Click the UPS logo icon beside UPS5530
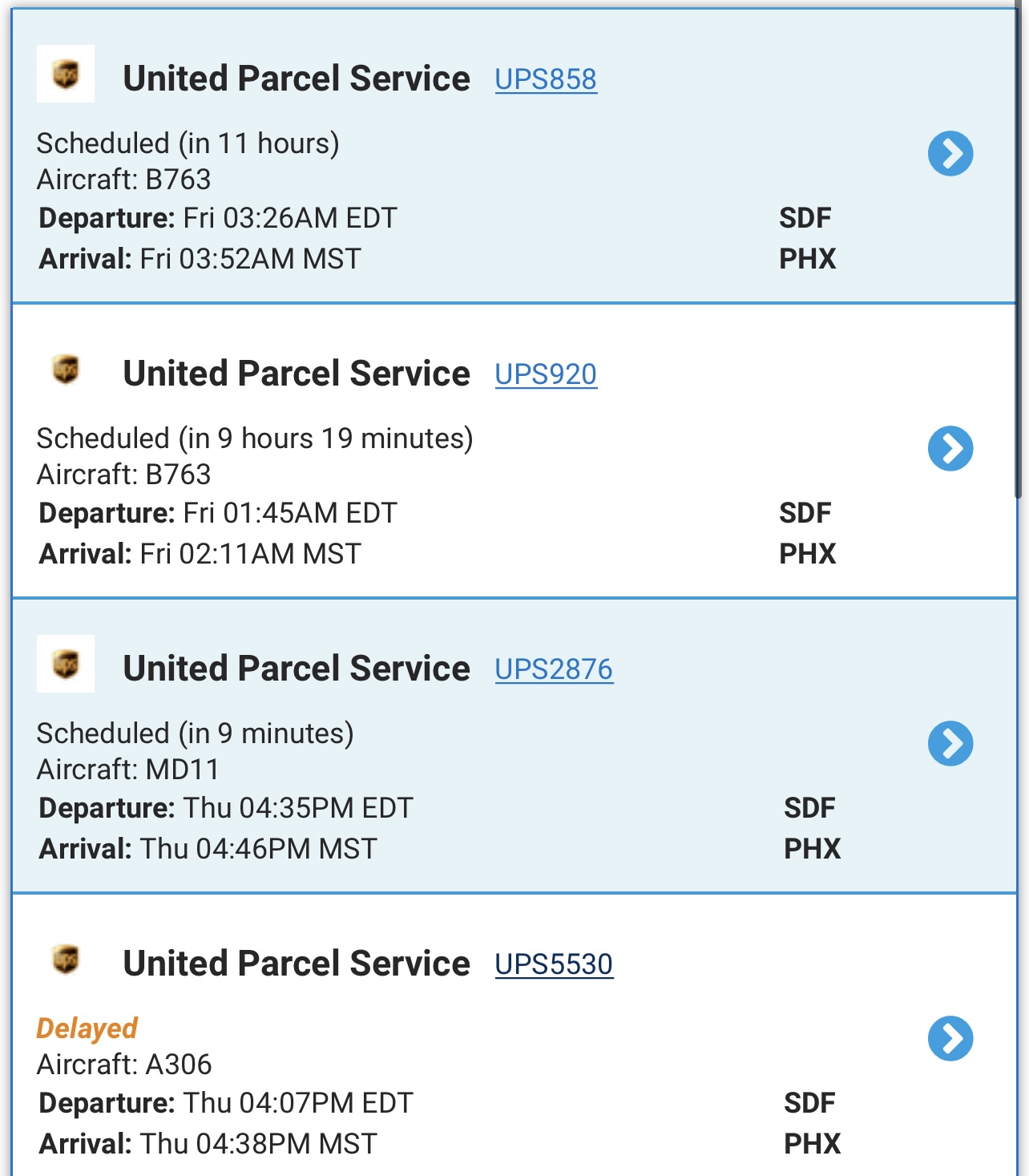The height and width of the screenshot is (1176, 1029). 66,960
